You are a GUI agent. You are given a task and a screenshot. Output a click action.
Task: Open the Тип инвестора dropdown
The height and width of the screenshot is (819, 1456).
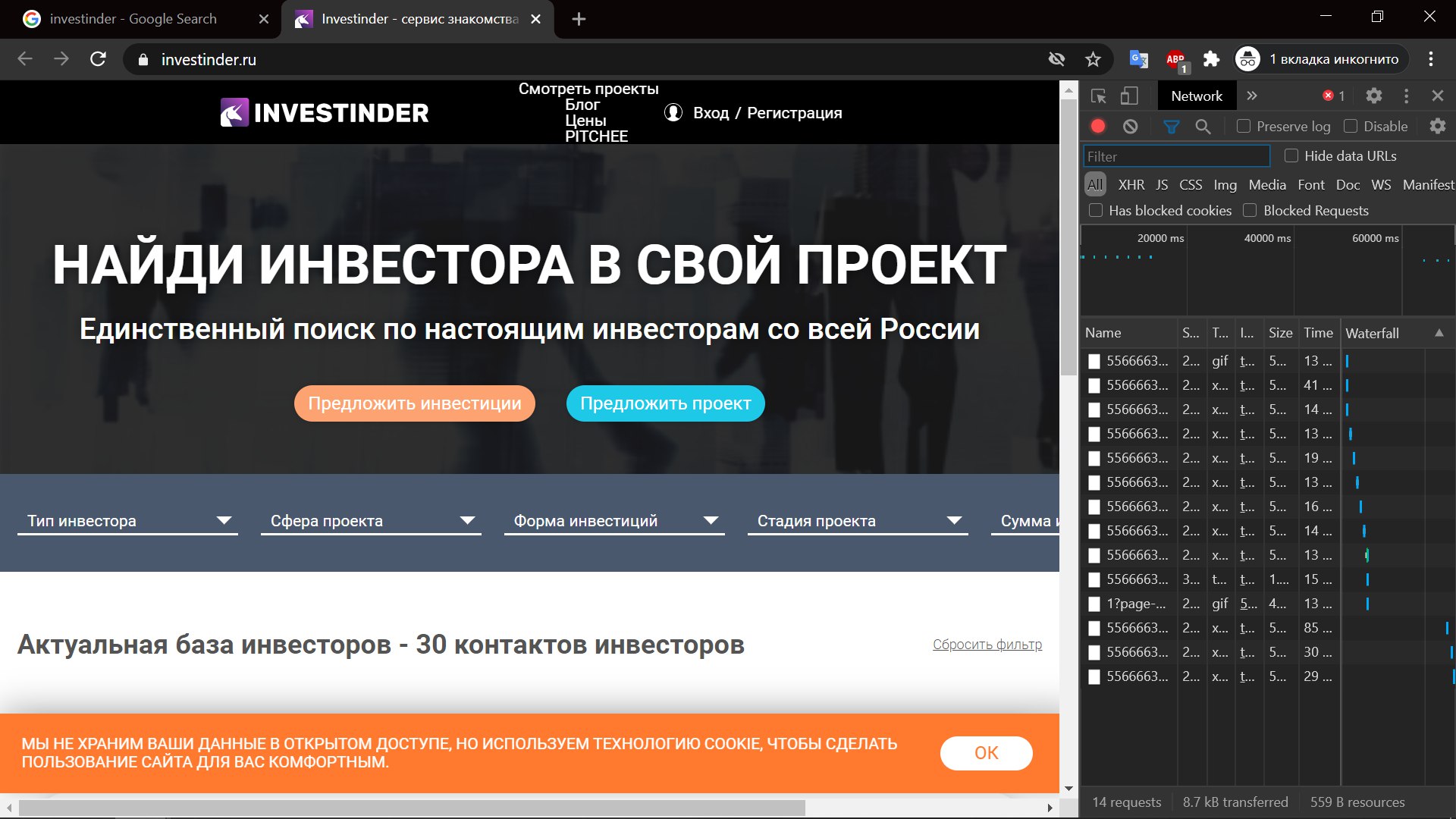tap(127, 521)
